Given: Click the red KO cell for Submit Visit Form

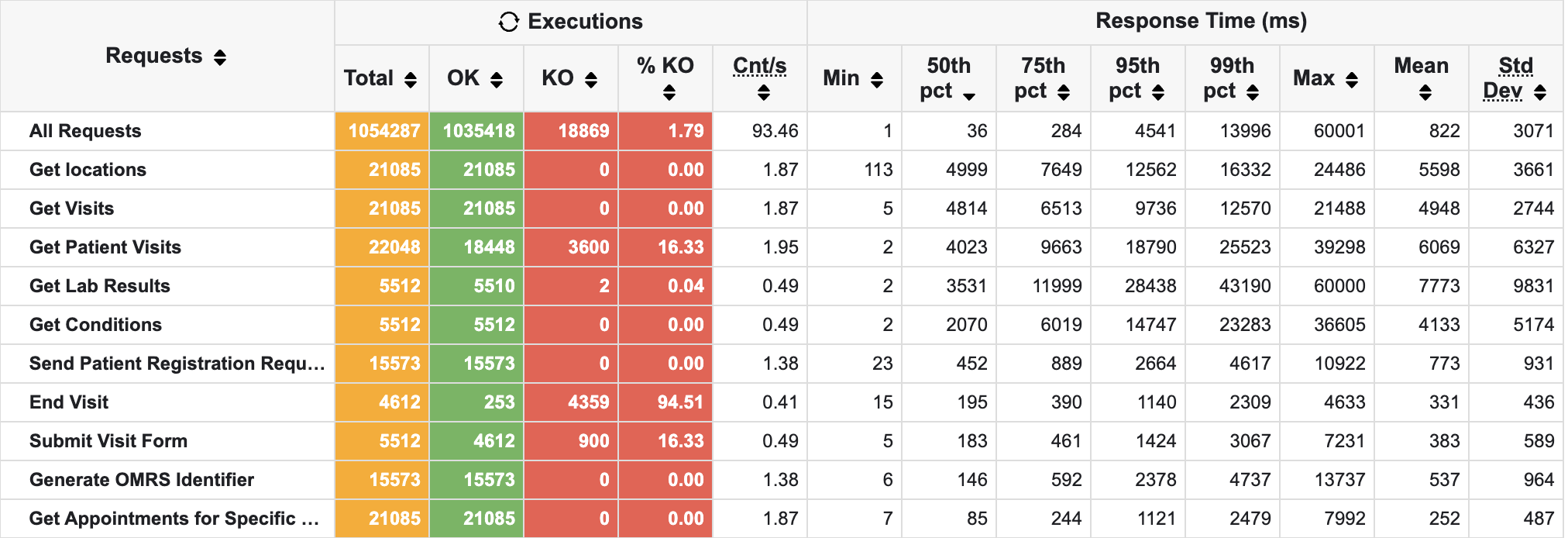Looking at the screenshot, I should [x=572, y=441].
